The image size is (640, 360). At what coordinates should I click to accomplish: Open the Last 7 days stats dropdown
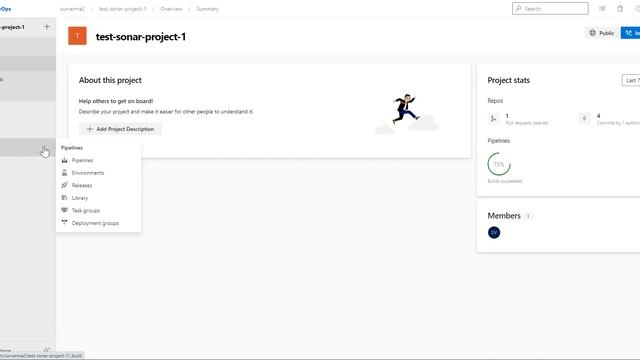pos(631,80)
